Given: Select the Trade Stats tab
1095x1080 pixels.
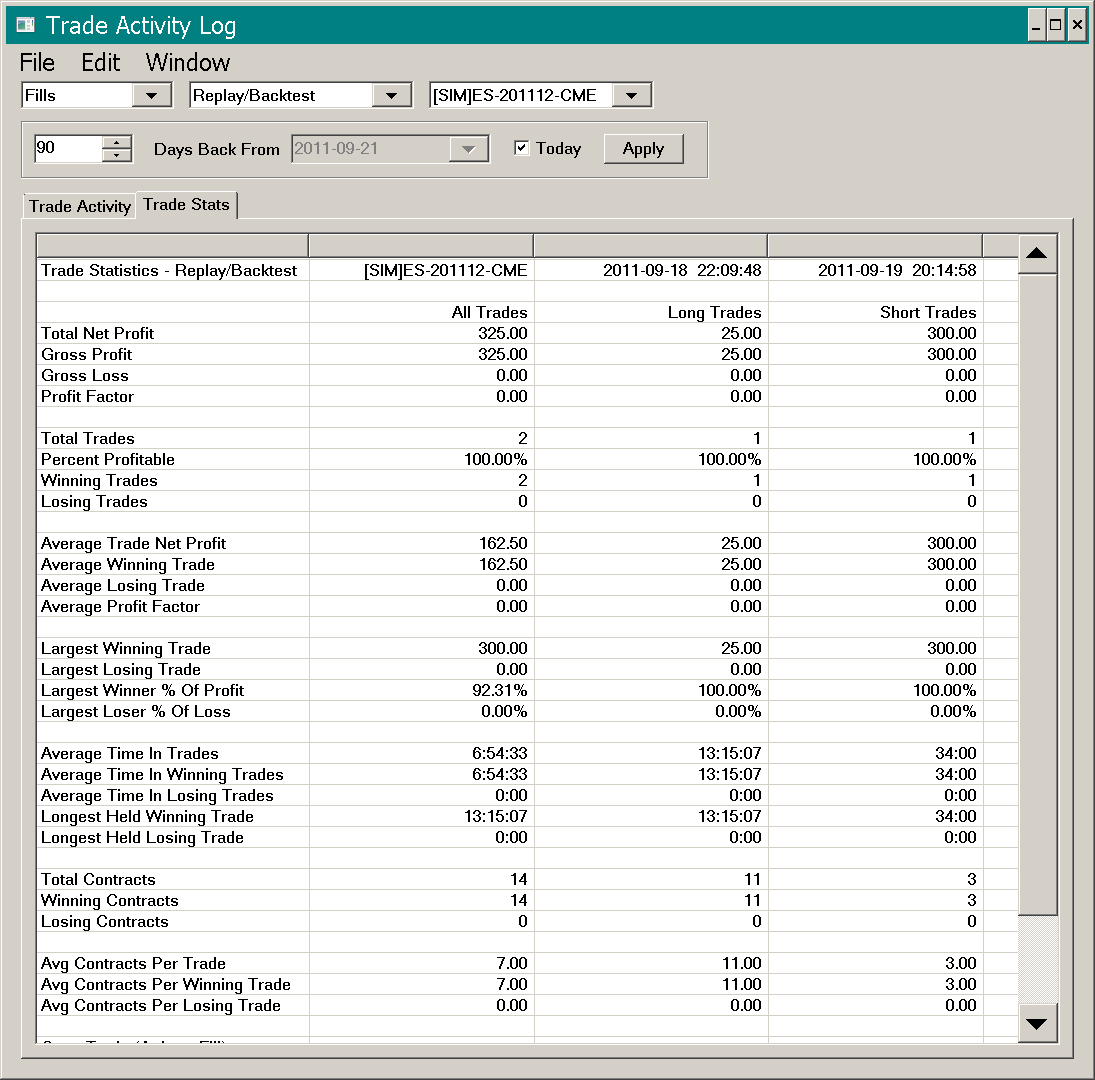Looking at the screenshot, I should (186, 205).
